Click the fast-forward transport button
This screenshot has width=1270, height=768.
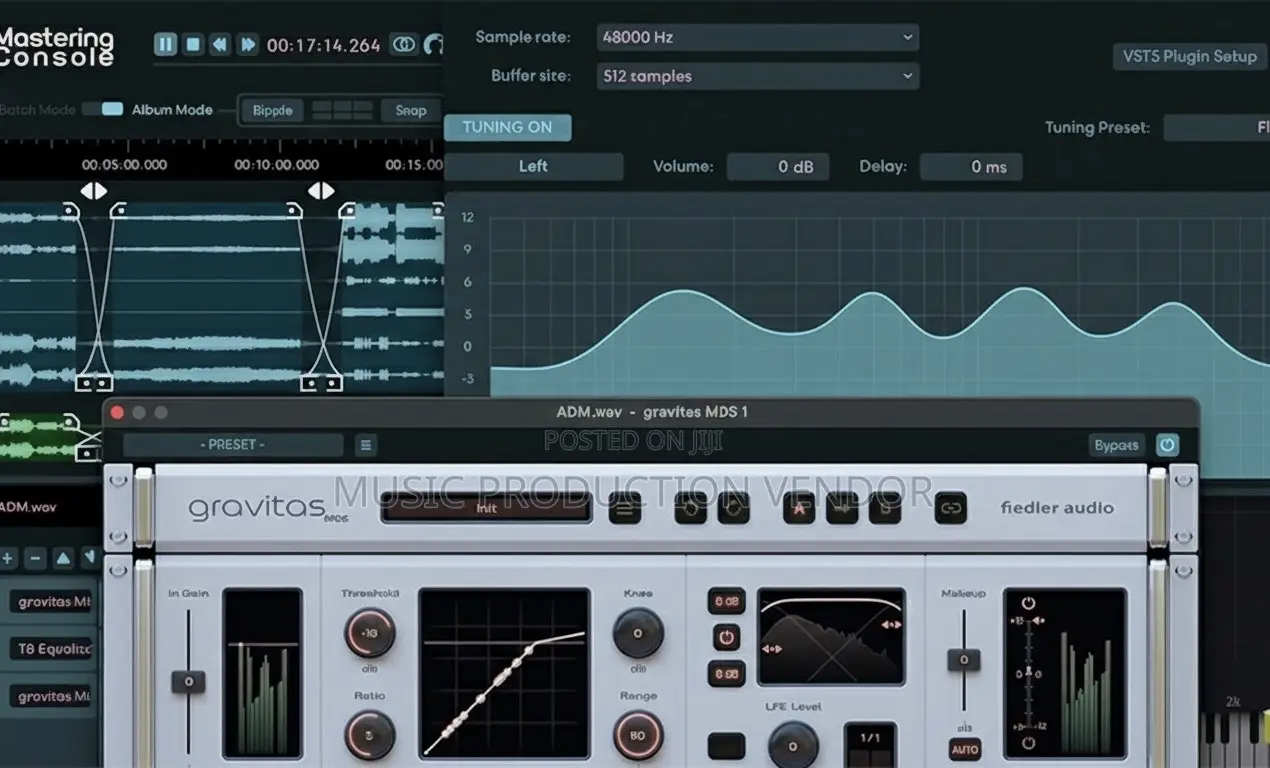[x=248, y=44]
